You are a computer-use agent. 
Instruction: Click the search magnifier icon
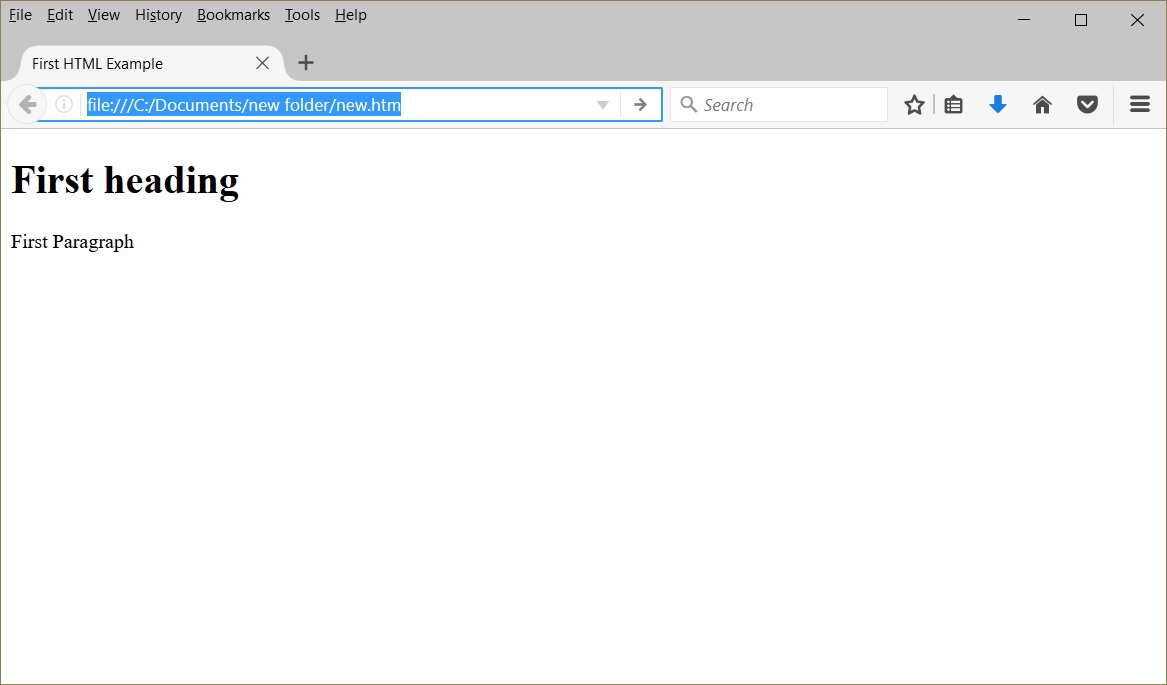(689, 105)
